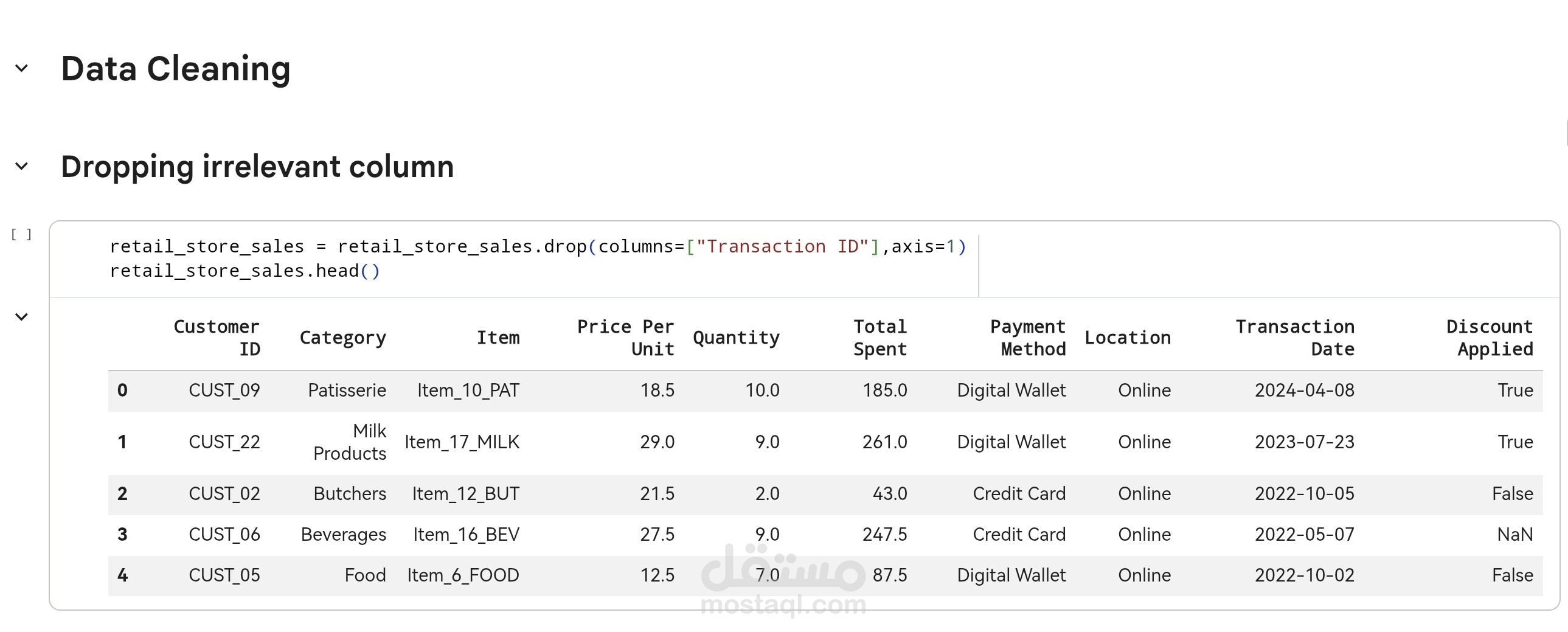Select date 2022-10-05
The image size is (1568, 632).
pos(1305,494)
